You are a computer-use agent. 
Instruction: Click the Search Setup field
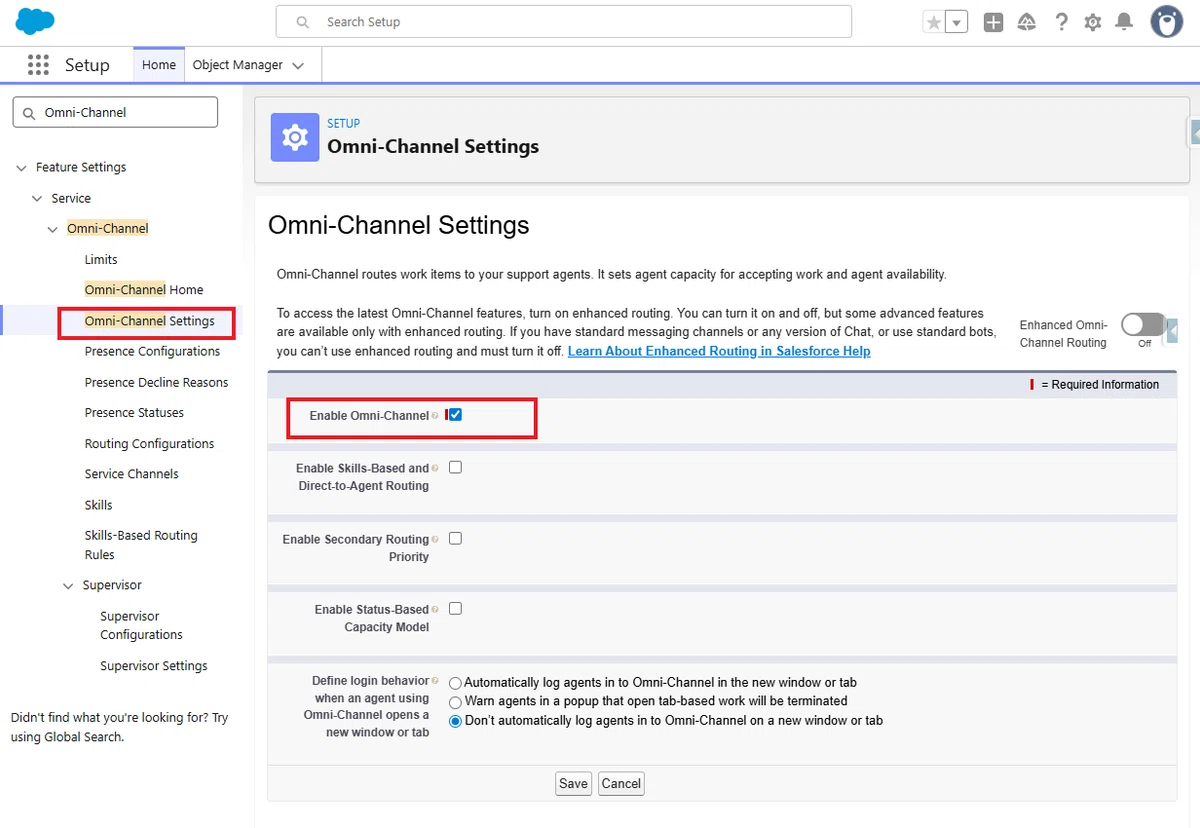(564, 22)
